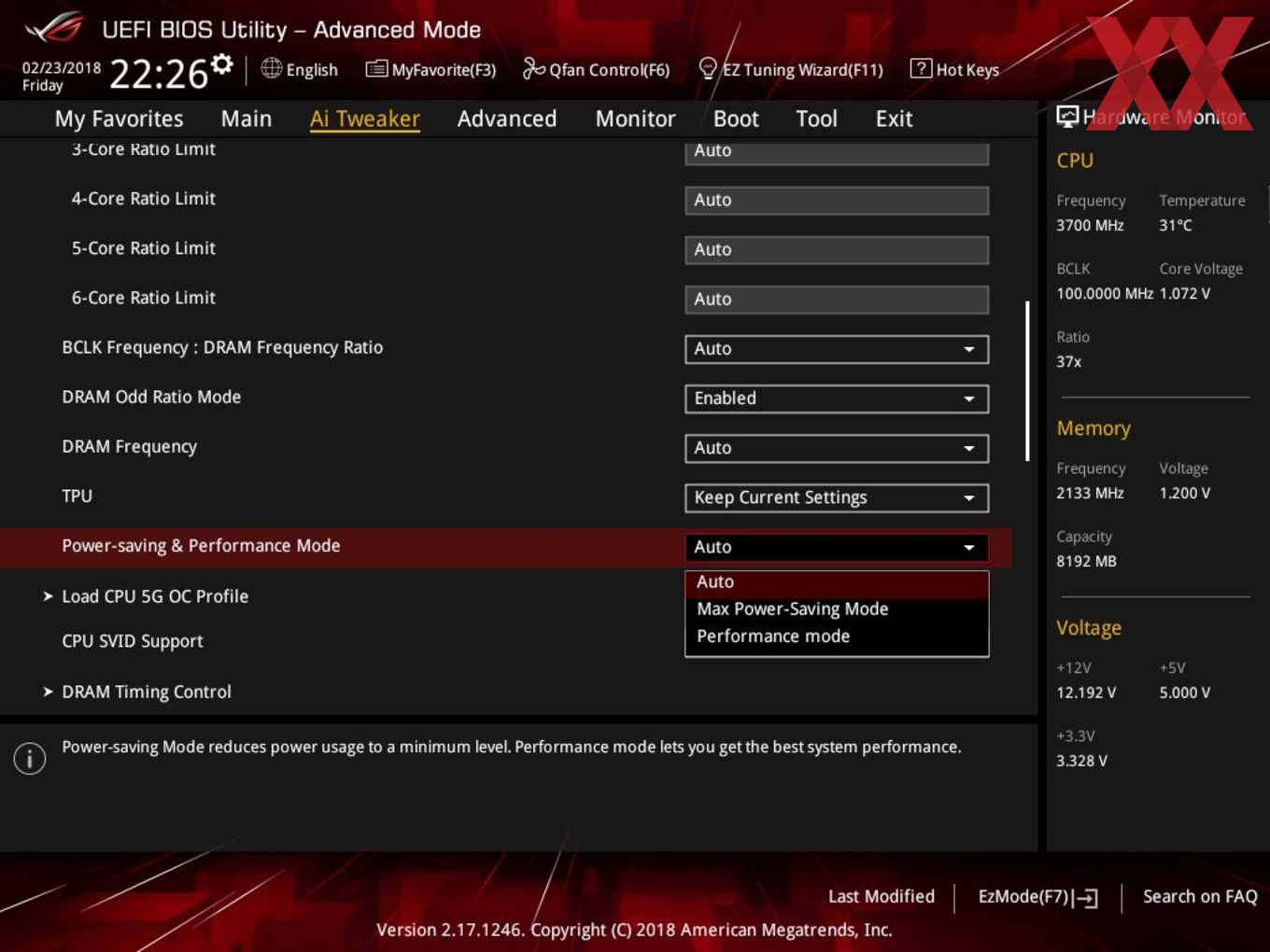Click the info icon beside help text
The image size is (1270, 952).
[30, 758]
